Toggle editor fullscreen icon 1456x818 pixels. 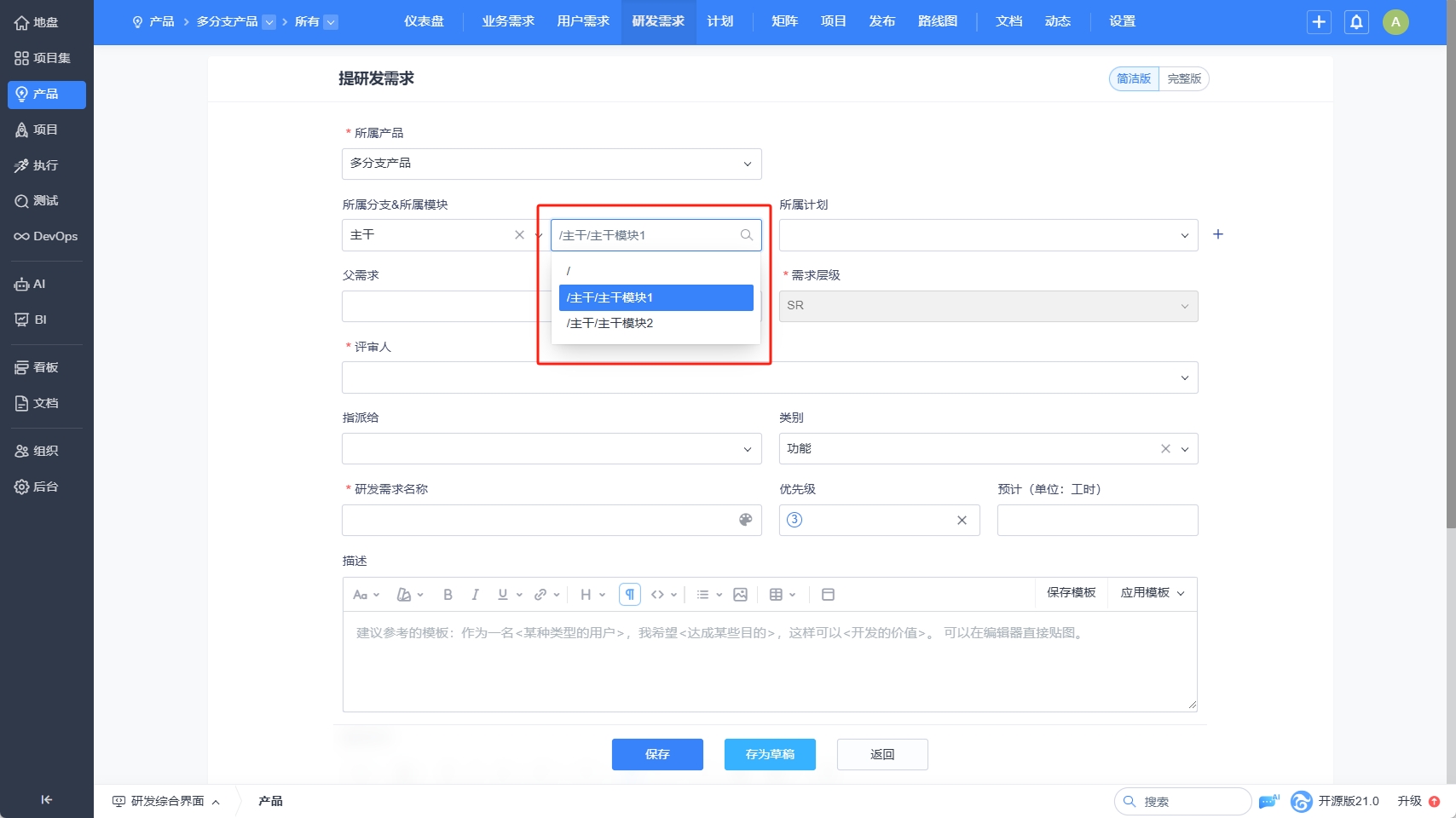(x=828, y=595)
